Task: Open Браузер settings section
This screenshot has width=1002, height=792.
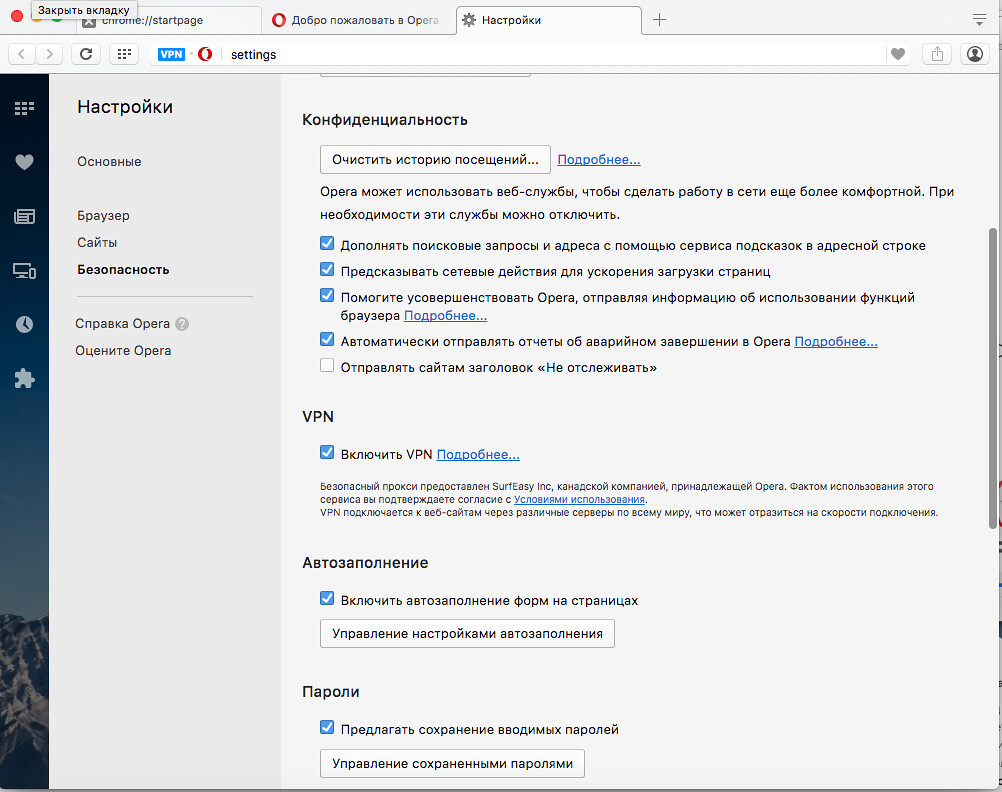Action: [x=104, y=215]
